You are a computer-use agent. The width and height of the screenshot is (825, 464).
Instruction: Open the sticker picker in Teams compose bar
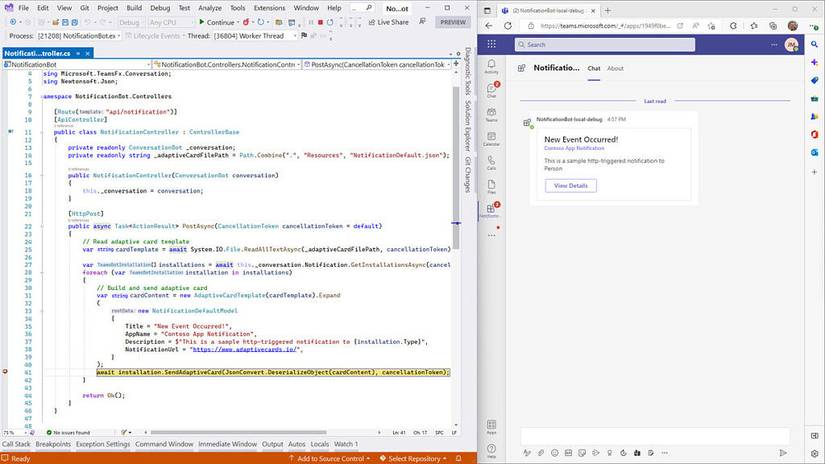click(x=582, y=452)
